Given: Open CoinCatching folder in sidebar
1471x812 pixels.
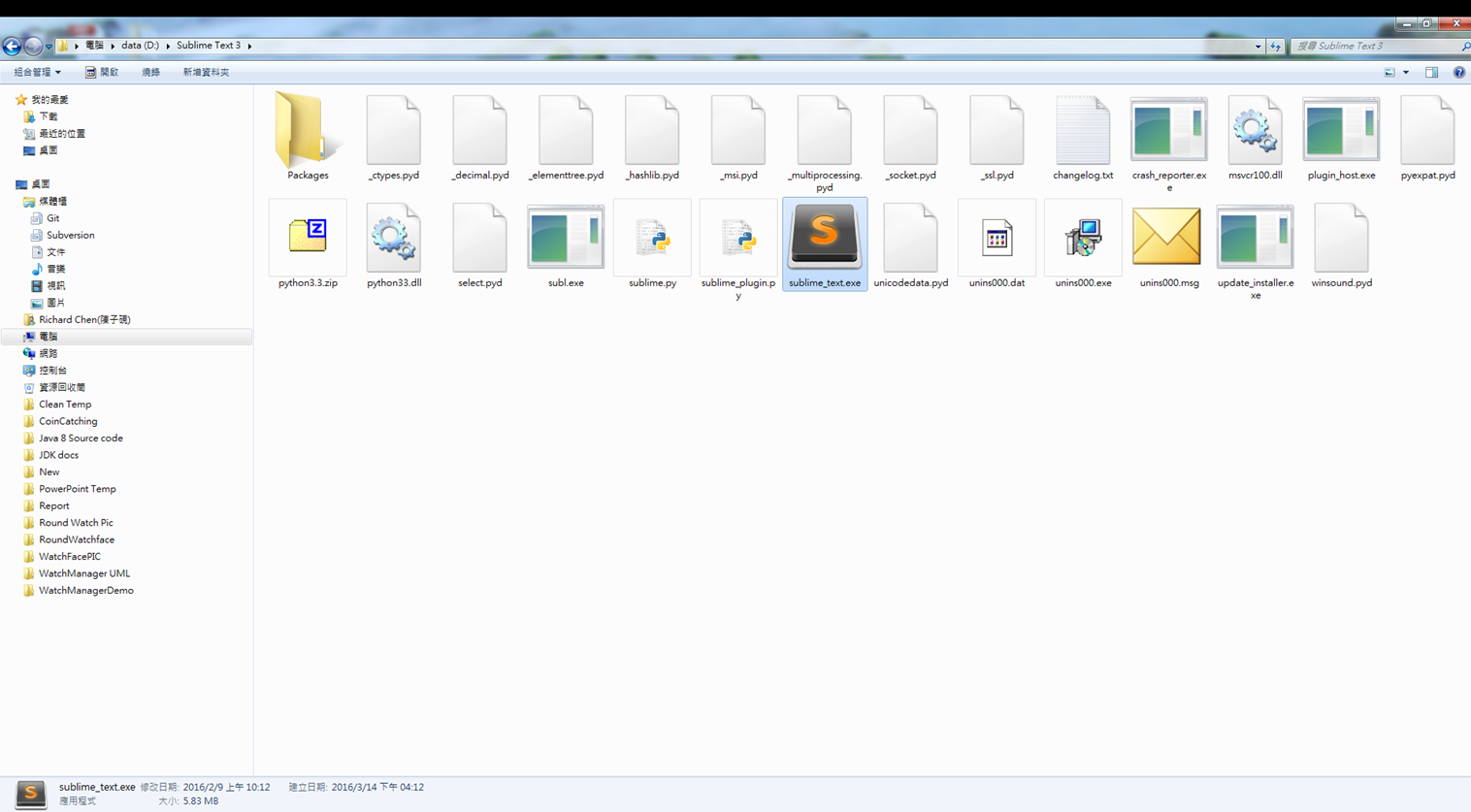Looking at the screenshot, I should pos(67,421).
